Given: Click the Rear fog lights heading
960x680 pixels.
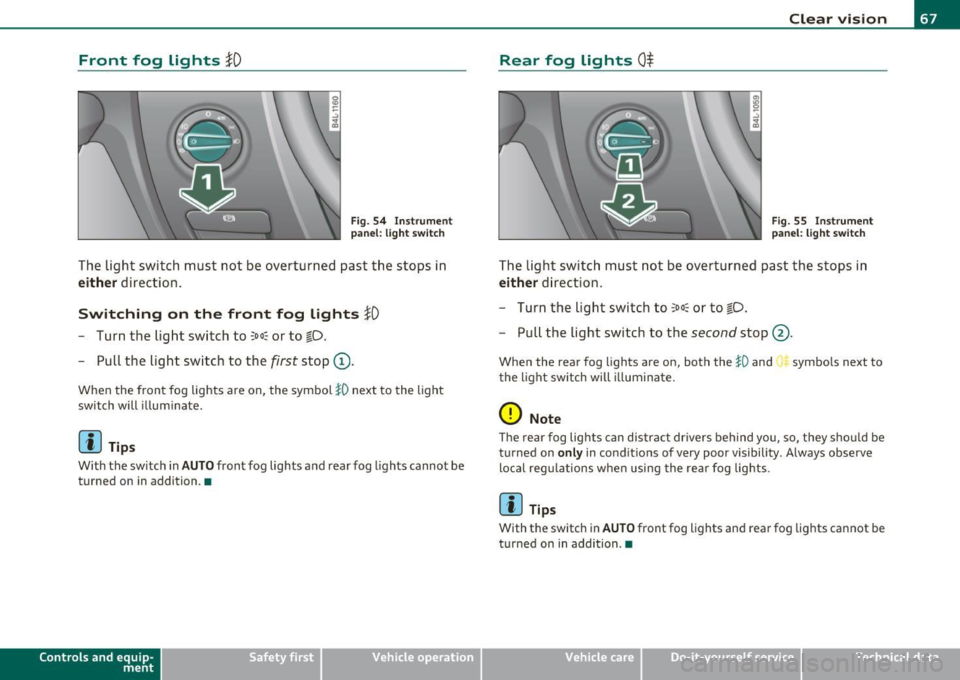Looking at the screenshot, I should click(x=576, y=60).
